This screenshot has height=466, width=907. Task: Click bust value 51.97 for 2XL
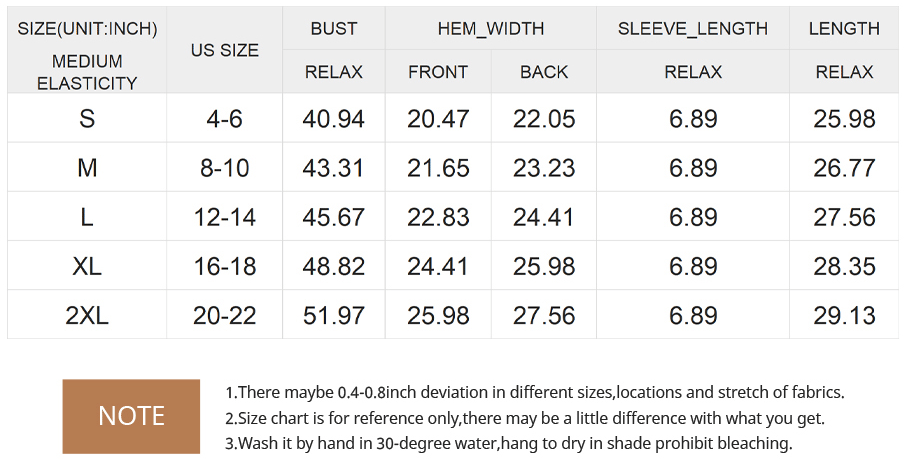tap(334, 316)
